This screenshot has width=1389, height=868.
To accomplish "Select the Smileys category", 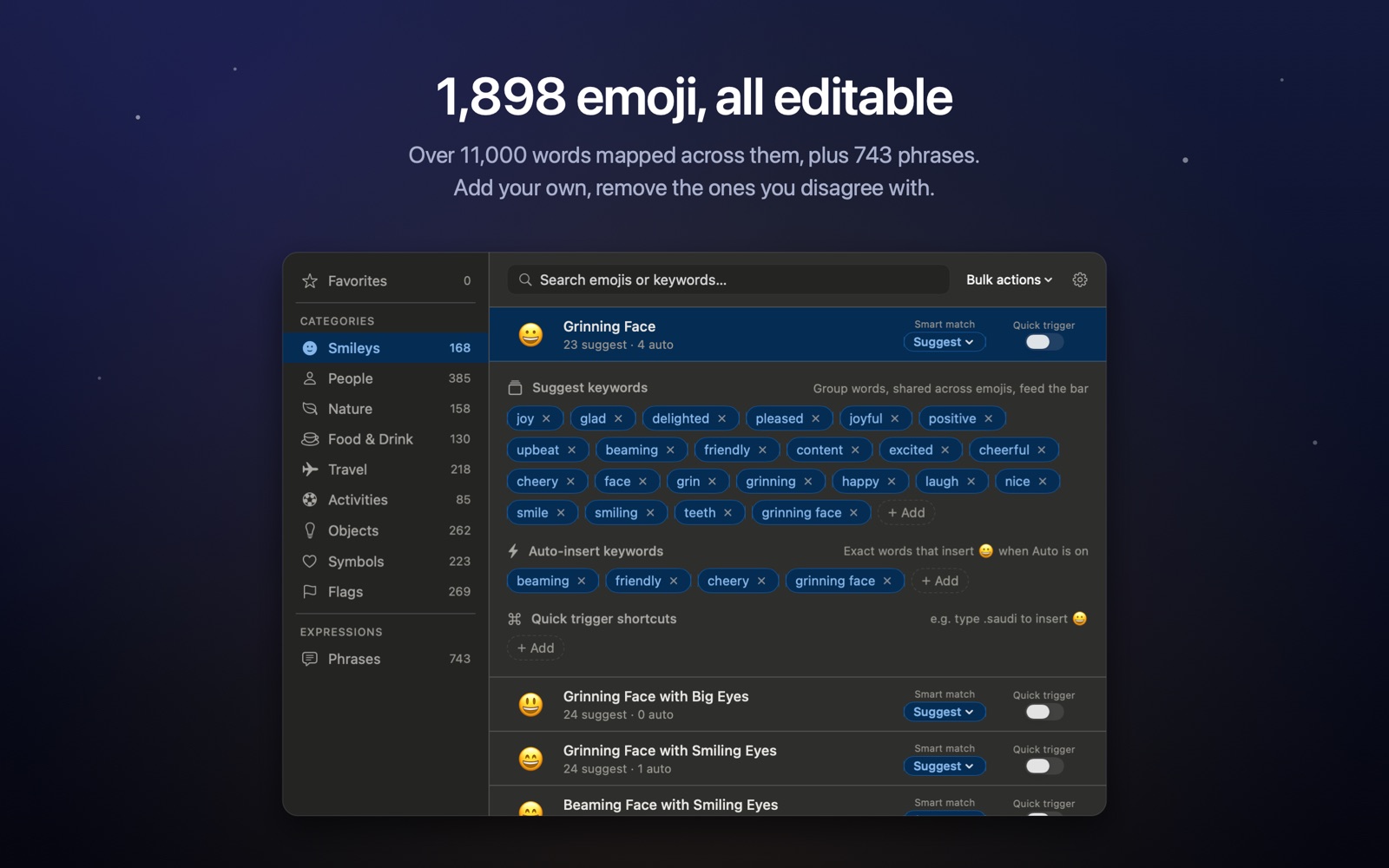I will point(385,348).
